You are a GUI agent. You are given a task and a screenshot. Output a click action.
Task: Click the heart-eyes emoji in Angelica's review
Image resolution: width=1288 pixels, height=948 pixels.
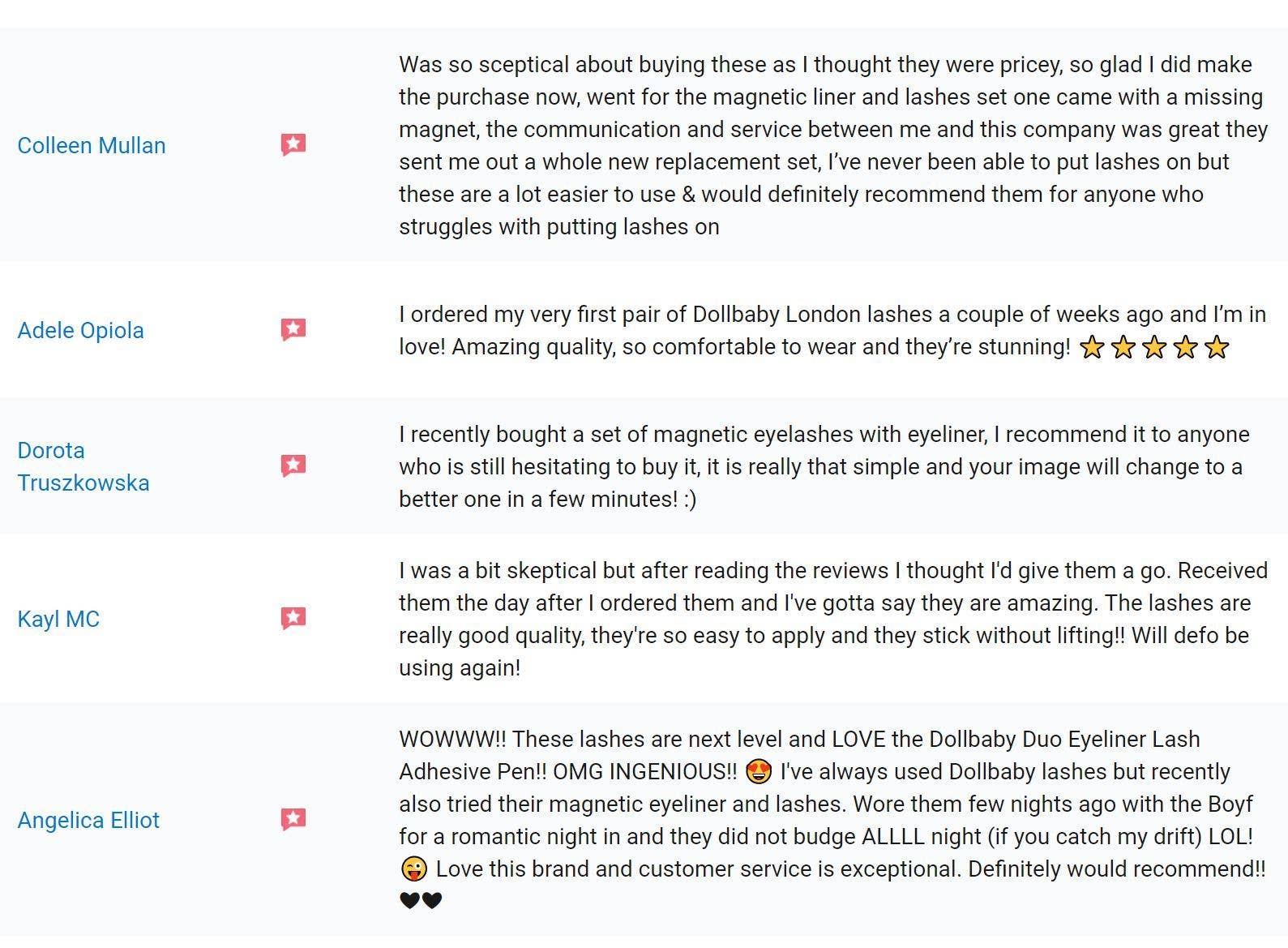758,771
